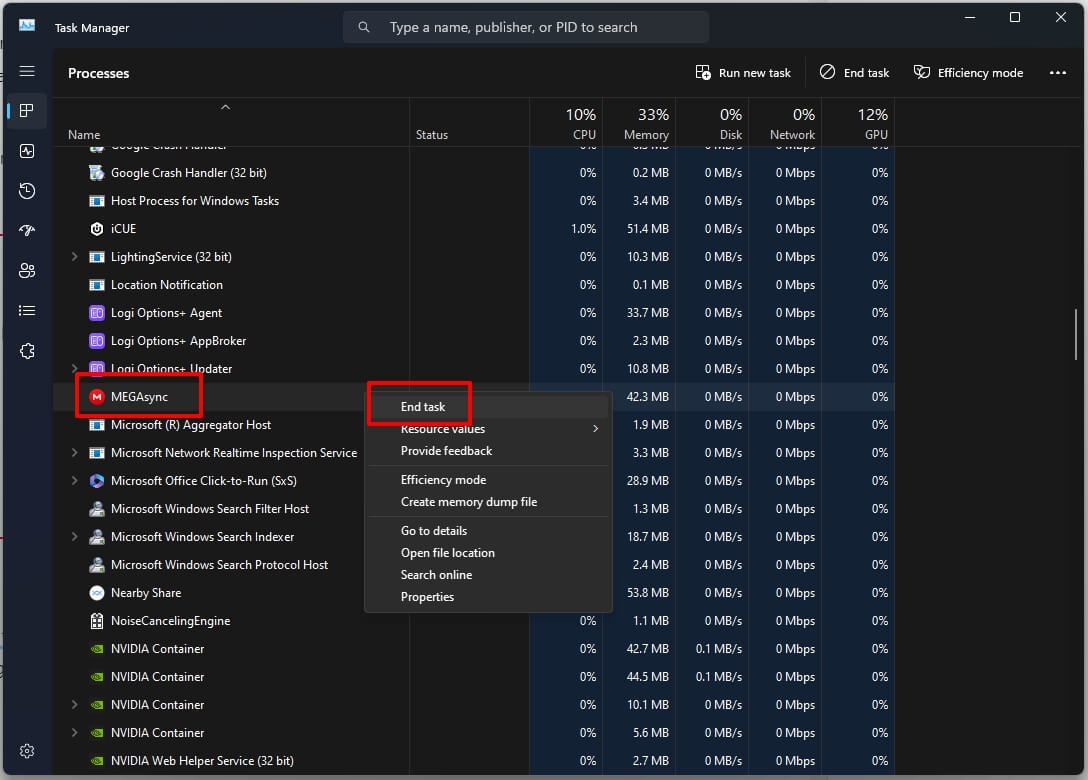
Task: Expand Microsoft Windows Search Indexer group
Action: pos(75,536)
